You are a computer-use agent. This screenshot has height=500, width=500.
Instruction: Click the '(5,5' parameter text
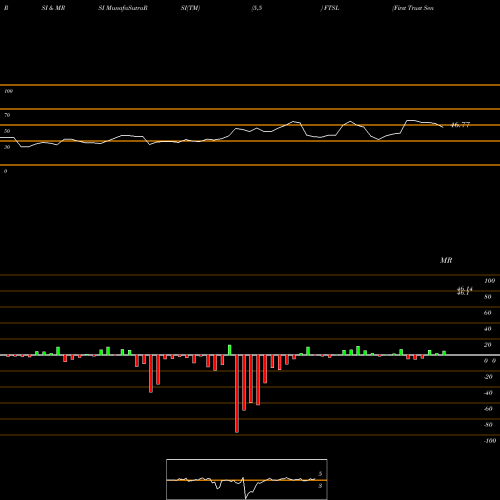coord(257,8)
